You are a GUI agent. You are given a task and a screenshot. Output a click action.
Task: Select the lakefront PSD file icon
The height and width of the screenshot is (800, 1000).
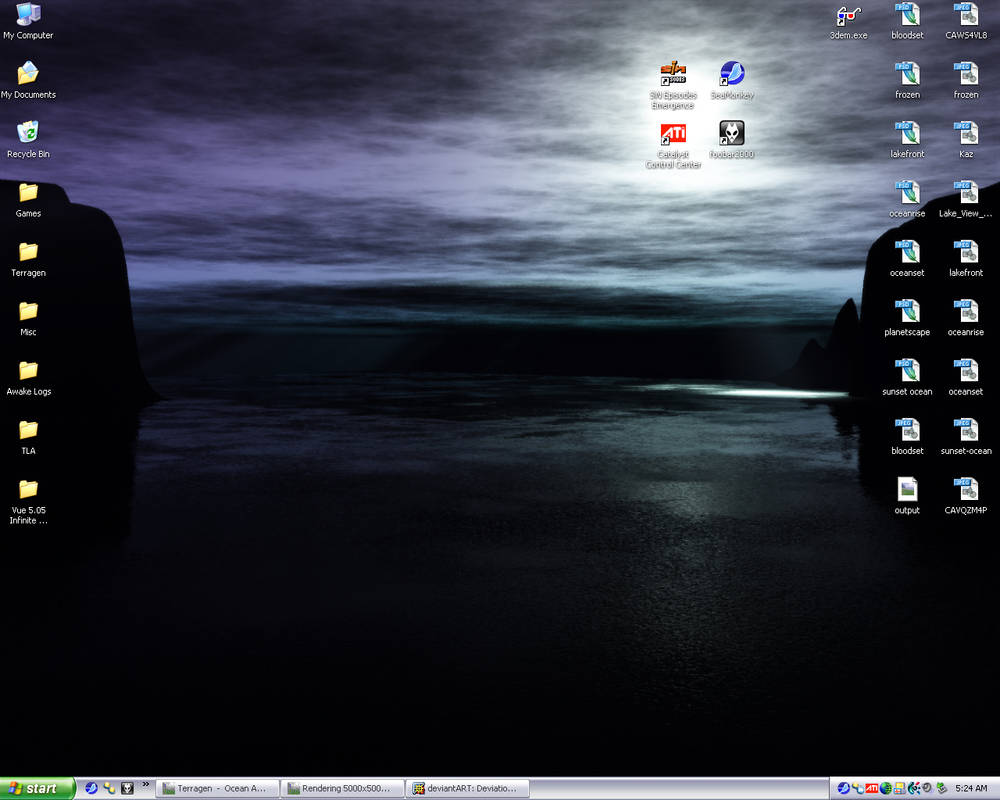coord(907,140)
